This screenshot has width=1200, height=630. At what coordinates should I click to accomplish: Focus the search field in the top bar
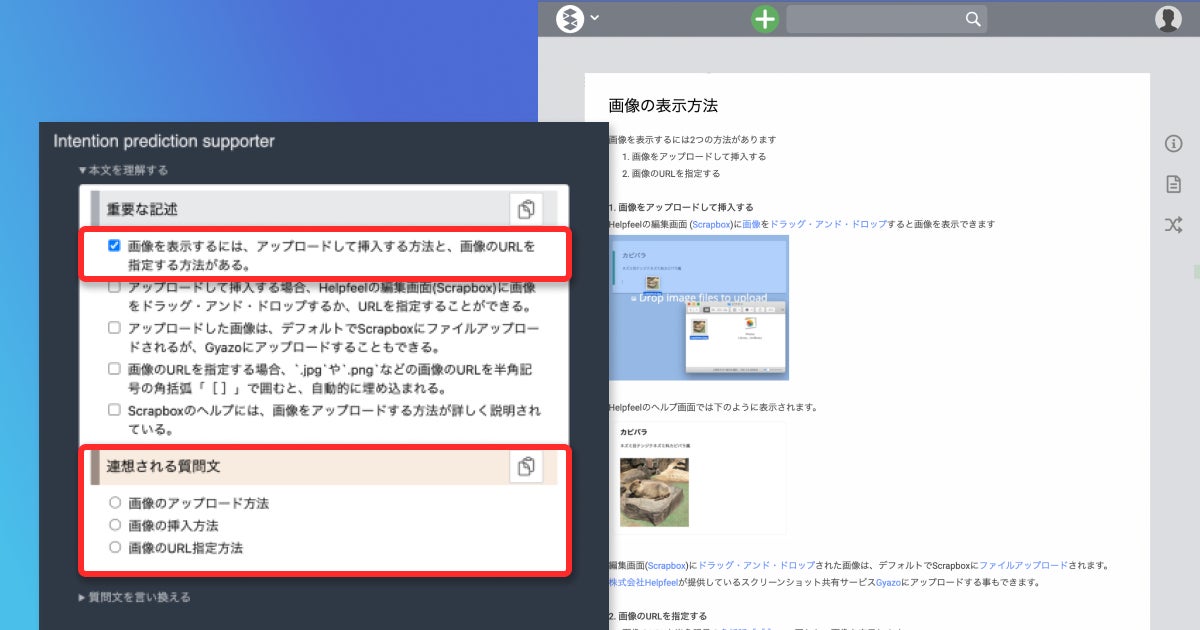coord(886,19)
